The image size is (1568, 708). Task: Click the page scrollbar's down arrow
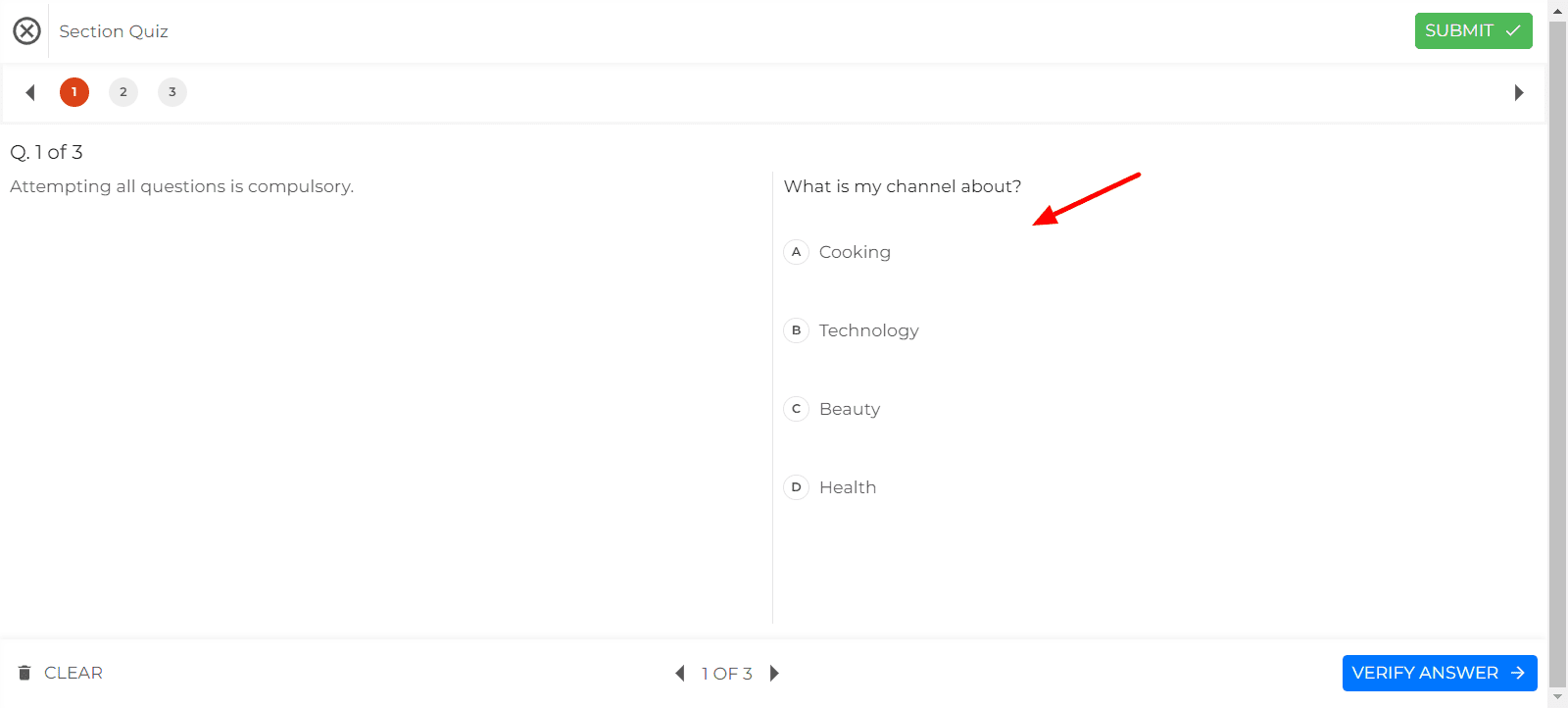coord(1557,697)
